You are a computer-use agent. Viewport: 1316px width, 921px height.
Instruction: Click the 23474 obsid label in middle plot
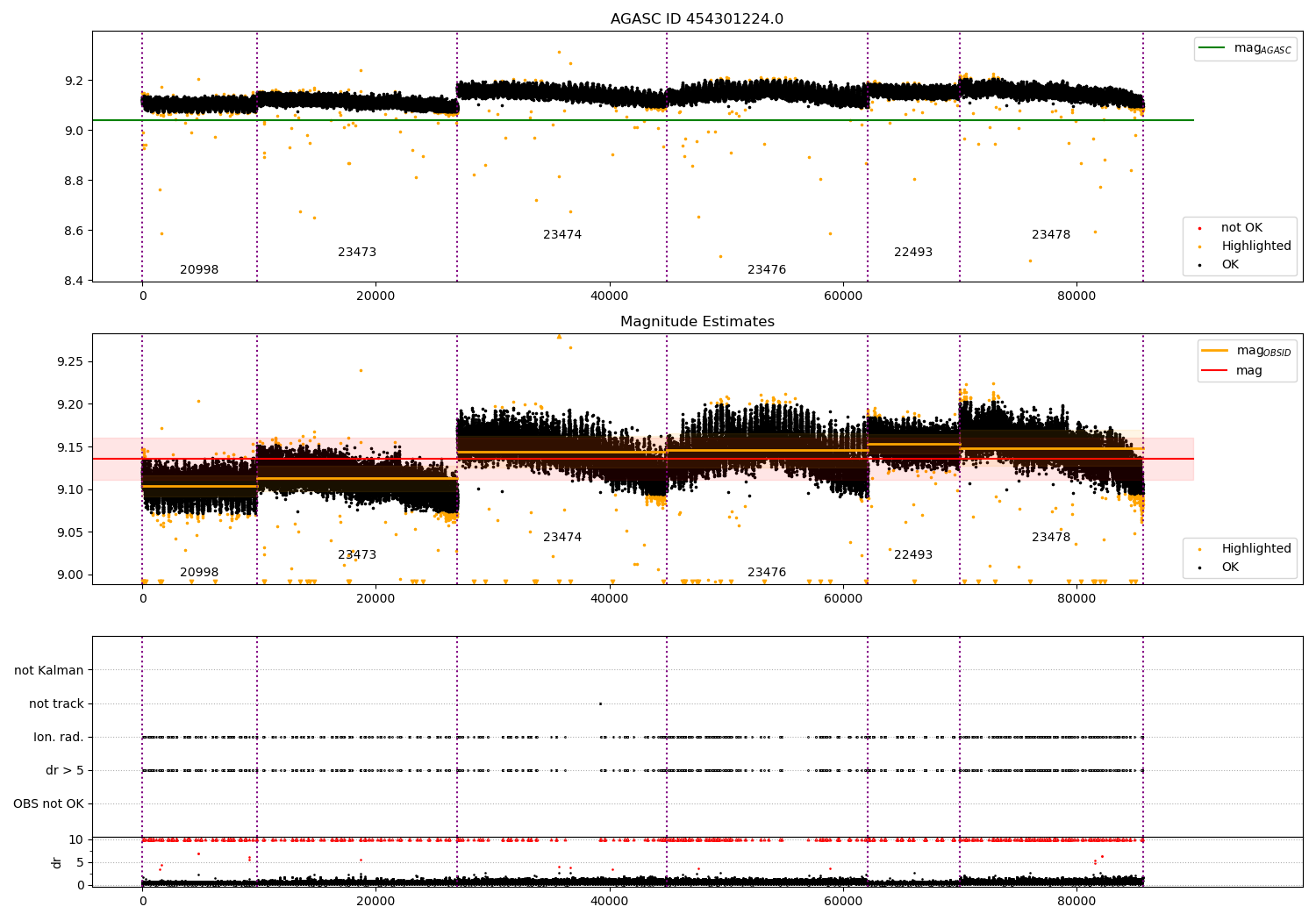pyautogui.click(x=562, y=538)
